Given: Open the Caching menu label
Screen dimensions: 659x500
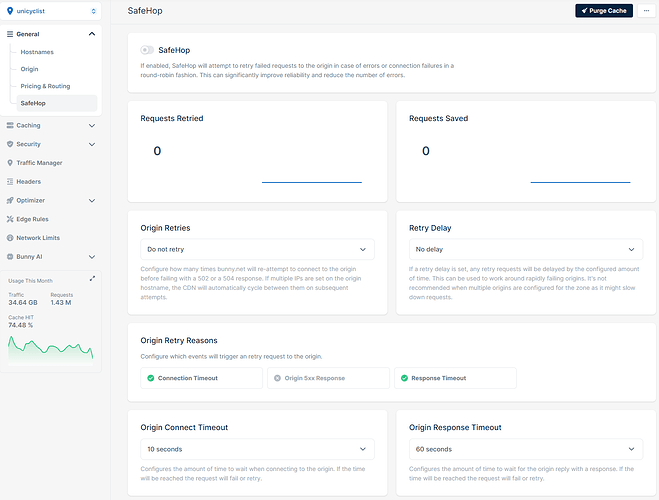Looking at the screenshot, I should (28, 125).
